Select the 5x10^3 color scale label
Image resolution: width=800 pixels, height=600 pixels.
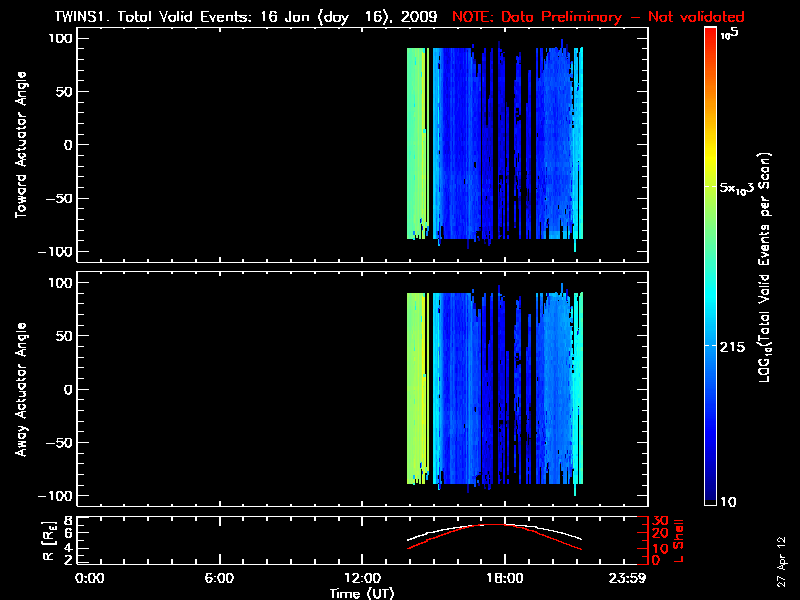pyautogui.click(x=744, y=187)
